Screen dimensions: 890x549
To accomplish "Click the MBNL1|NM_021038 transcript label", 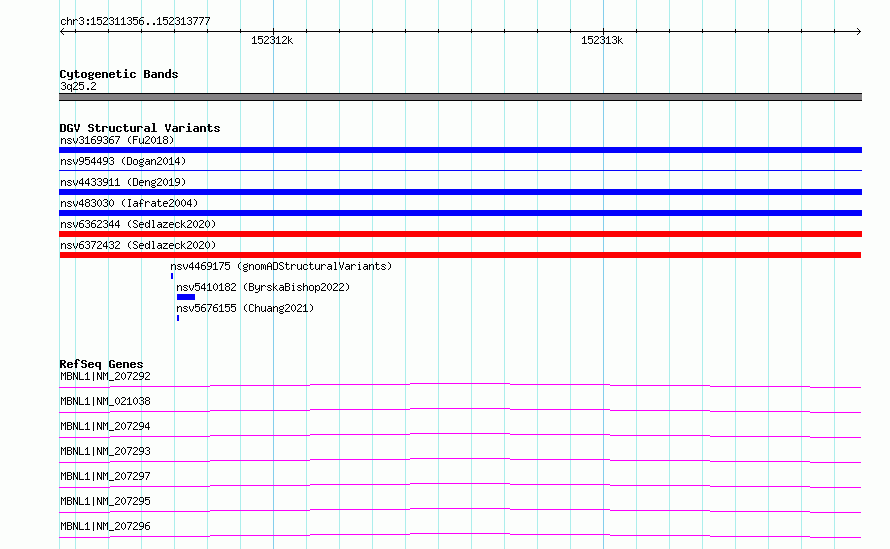I will pos(105,401).
